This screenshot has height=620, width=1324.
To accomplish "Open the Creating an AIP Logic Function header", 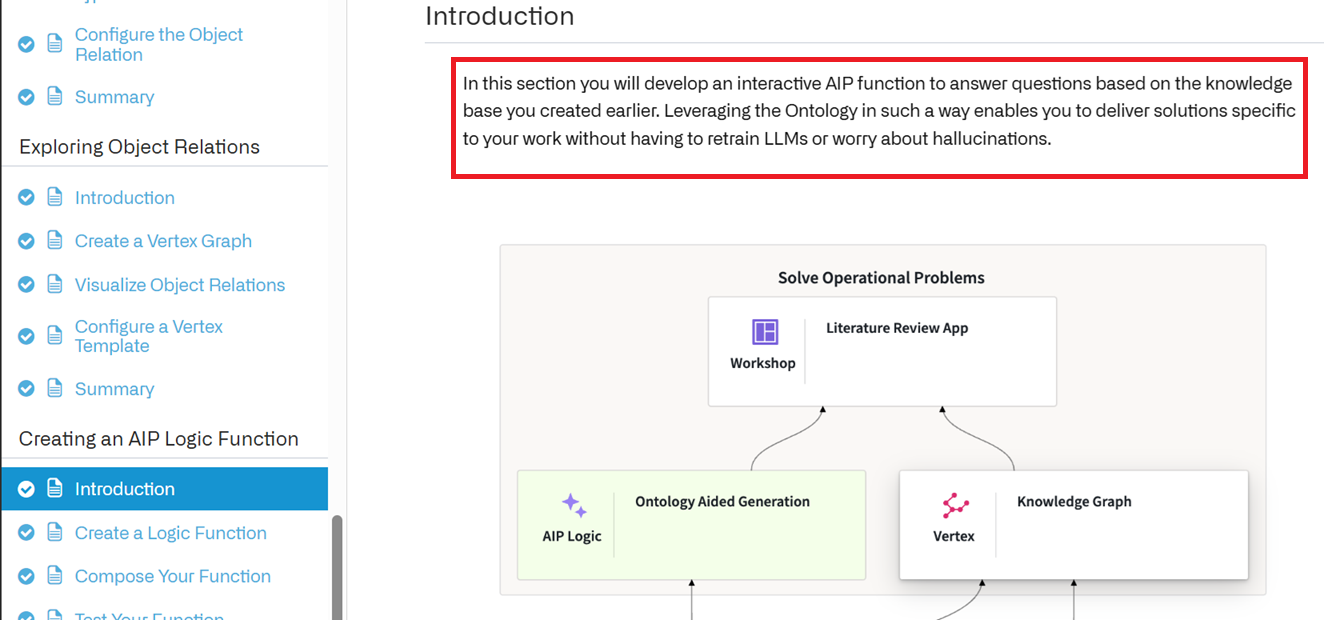I will pos(159,439).
